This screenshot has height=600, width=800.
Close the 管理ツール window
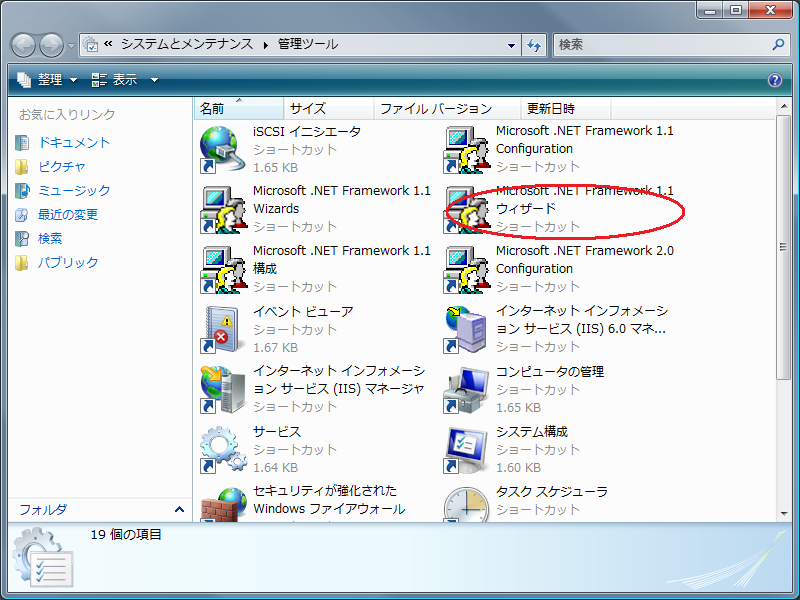pos(770,10)
